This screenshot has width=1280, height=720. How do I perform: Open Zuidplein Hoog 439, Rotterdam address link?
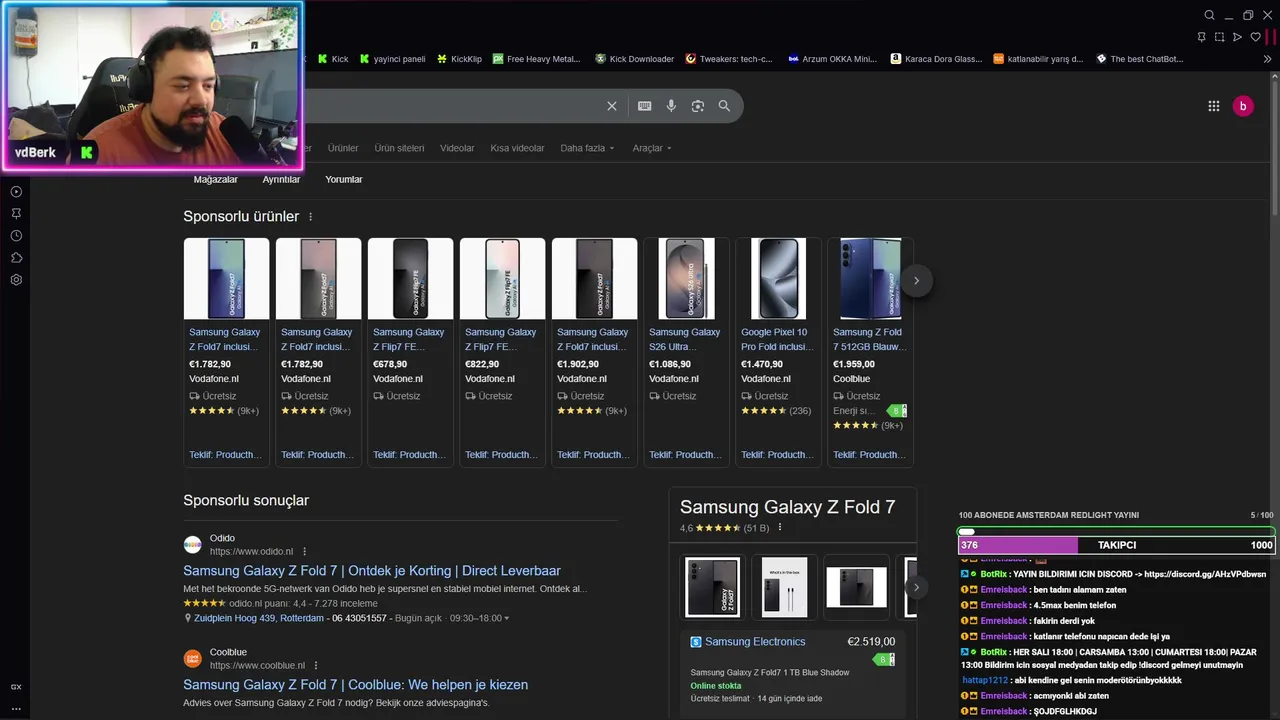(x=259, y=618)
